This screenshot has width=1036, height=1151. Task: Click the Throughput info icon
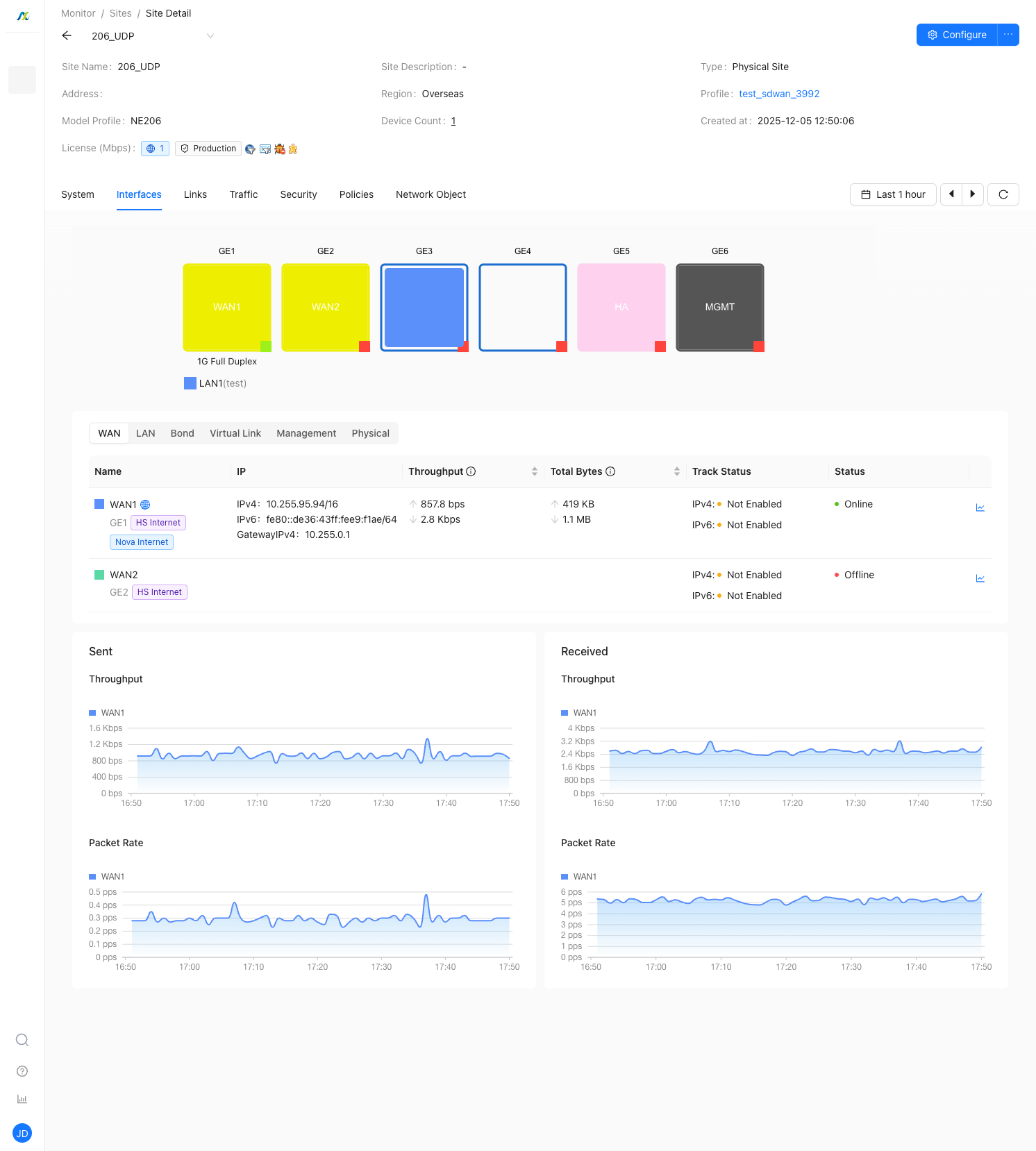coord(471,471)
